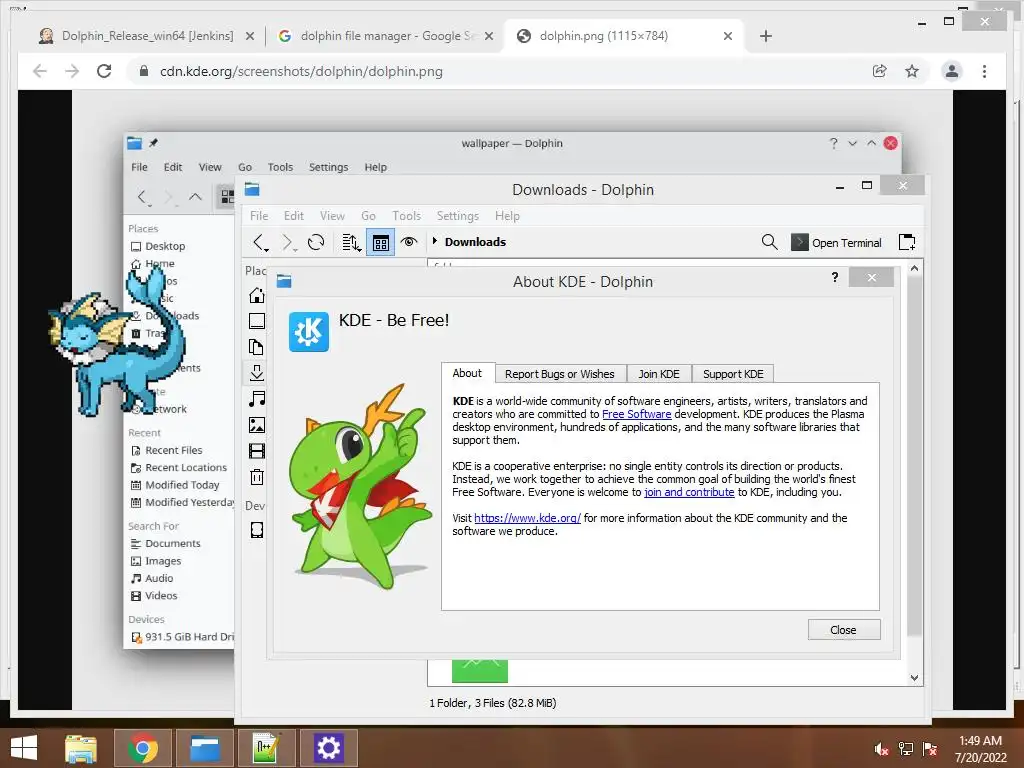Select the Pictures icon in Places panel
This screenshot has width=1024, height=768.
pos(257,424)
